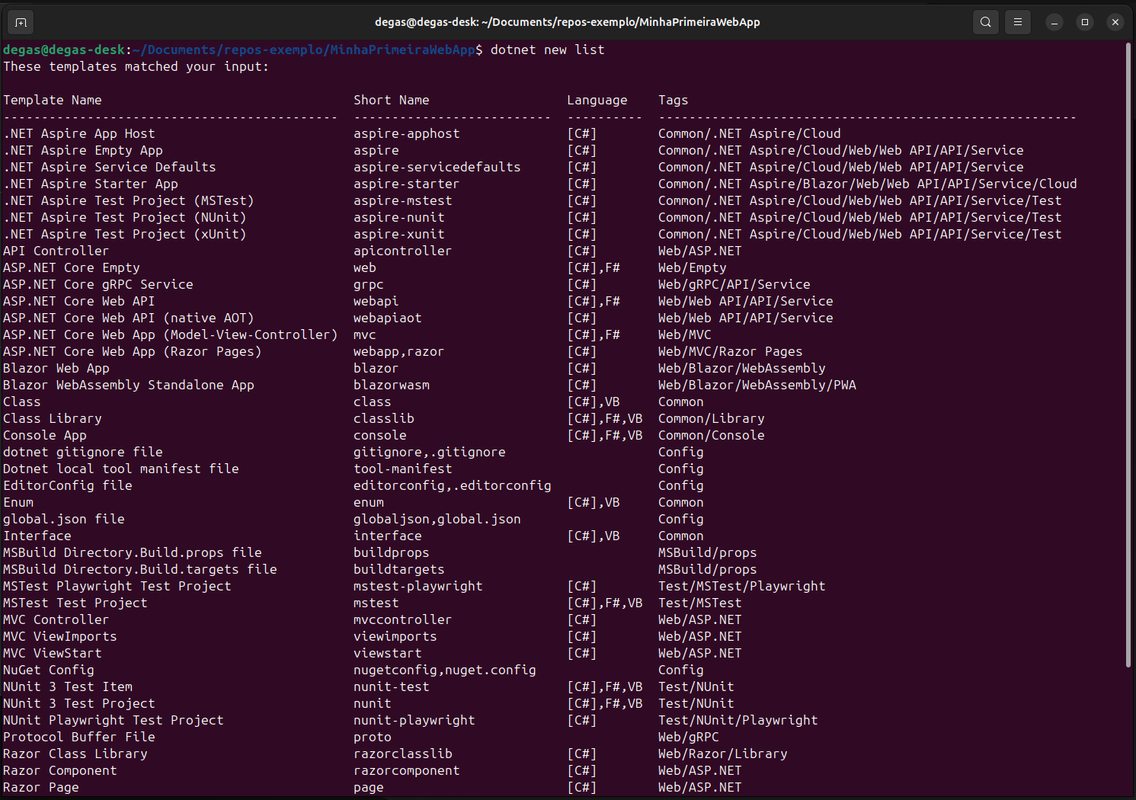This screenshot has height=800, width=1136.
Task: Select 'nugetconfig,nuget.config' short name
Action: point(445,670)
